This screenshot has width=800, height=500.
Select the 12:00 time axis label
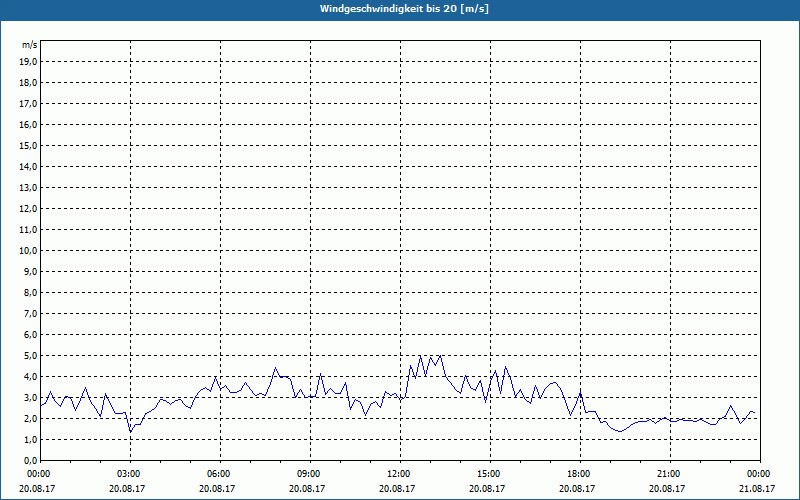coord(398,474)
